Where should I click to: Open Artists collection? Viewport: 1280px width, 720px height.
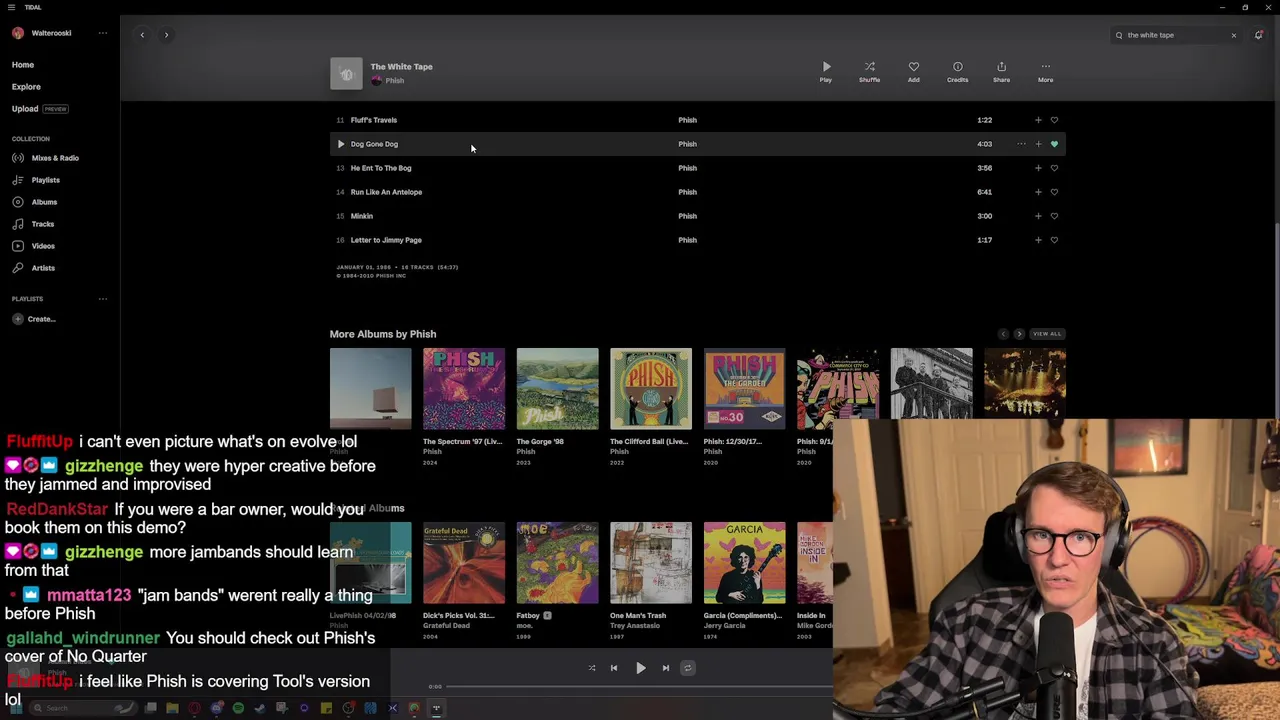[x=34, y=268]
